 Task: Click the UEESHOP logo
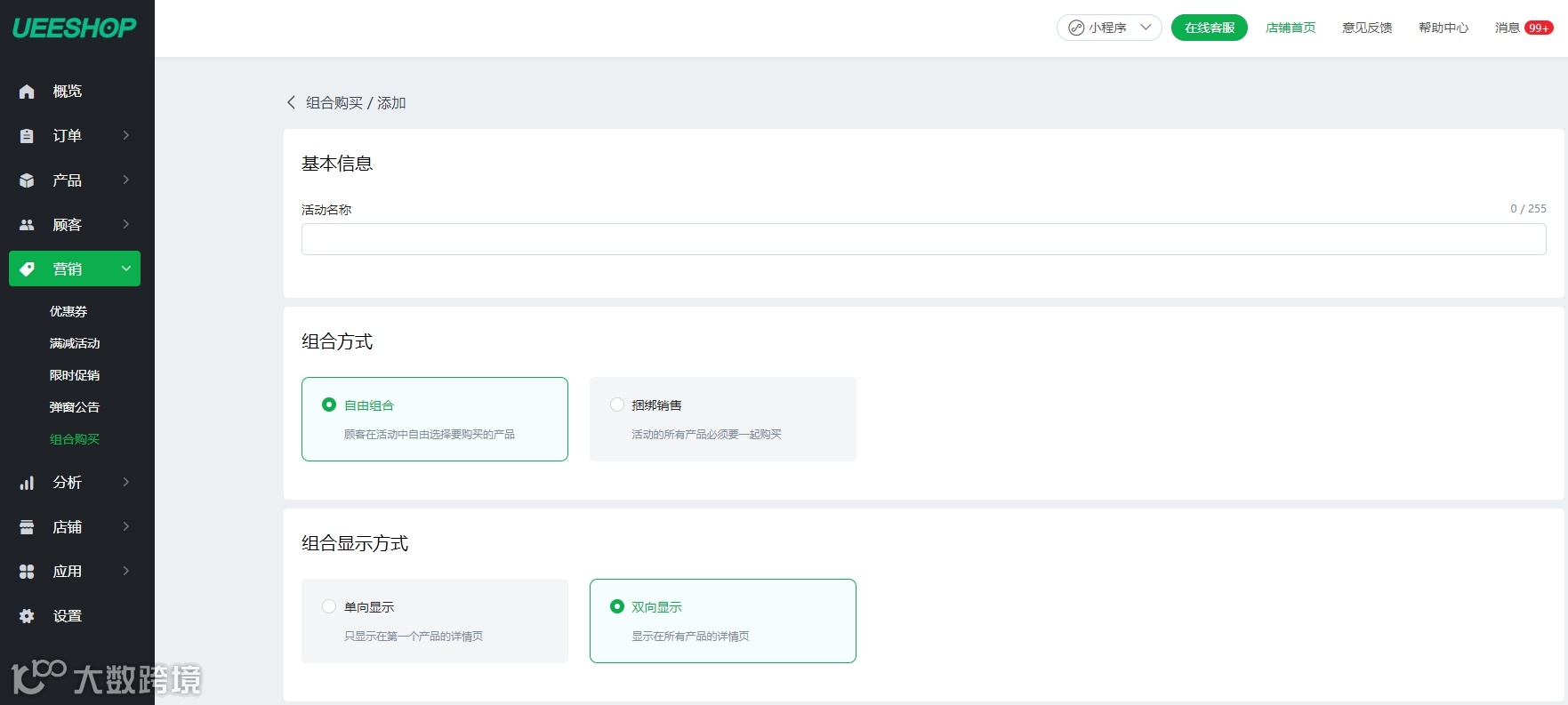click(x=75, y=28)
